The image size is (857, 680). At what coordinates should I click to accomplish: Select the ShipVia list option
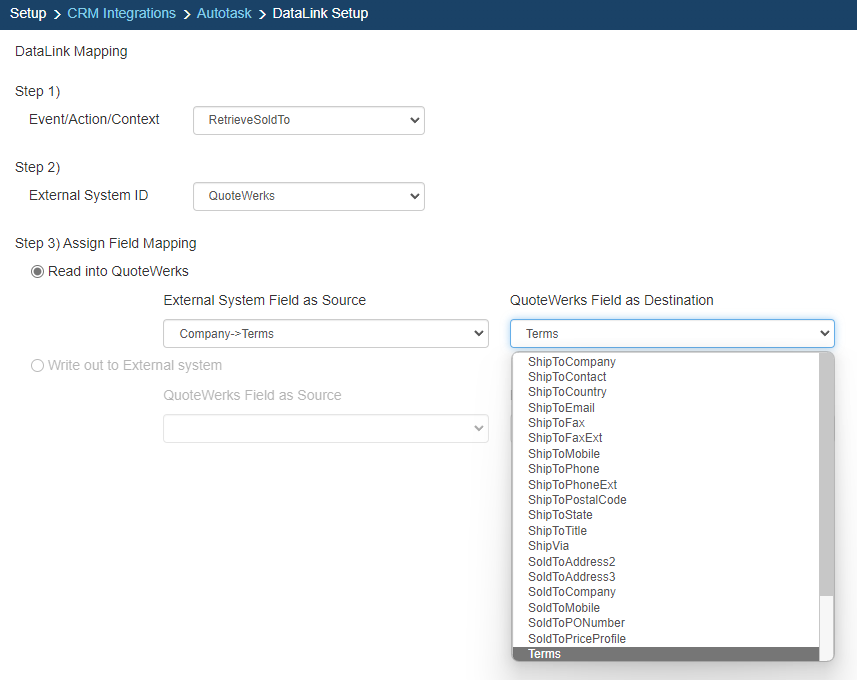548,546
